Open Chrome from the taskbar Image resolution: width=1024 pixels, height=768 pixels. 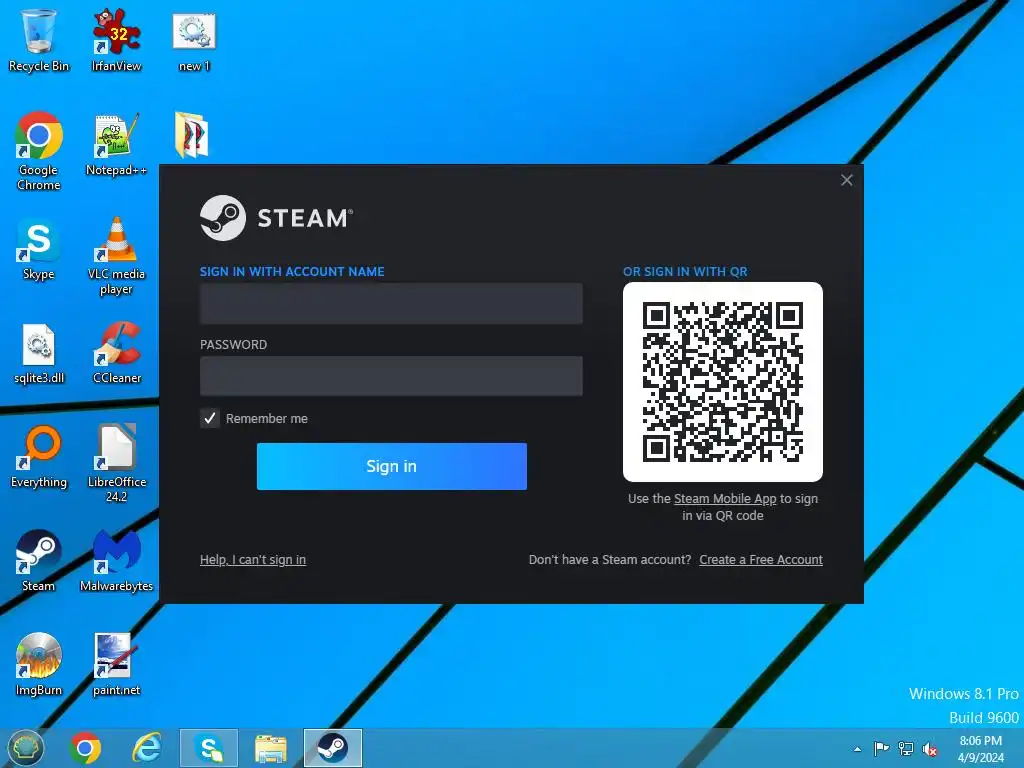(86, 748)
